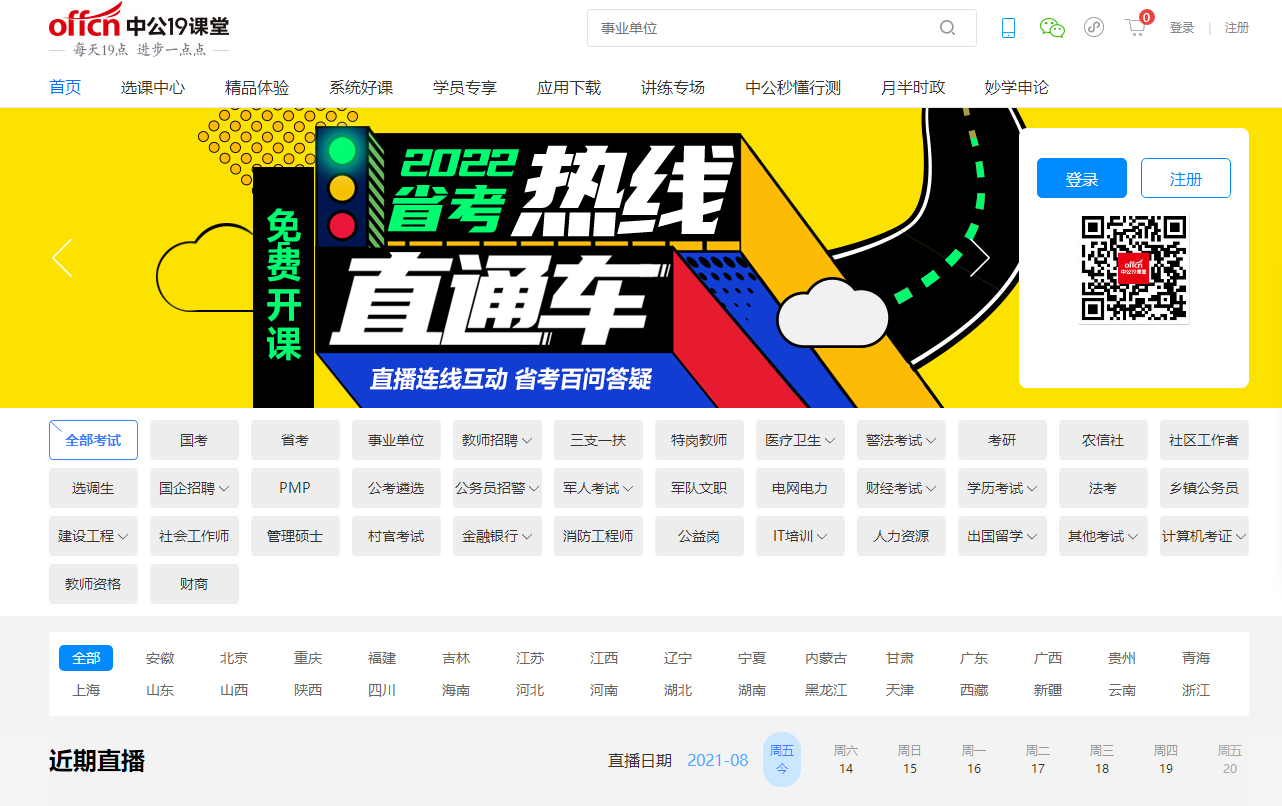Image resolution: width=1282 pixels, height=806 pixels.
Task: Click the mini-program icon beside WeChat
Action: point(1094,28)
